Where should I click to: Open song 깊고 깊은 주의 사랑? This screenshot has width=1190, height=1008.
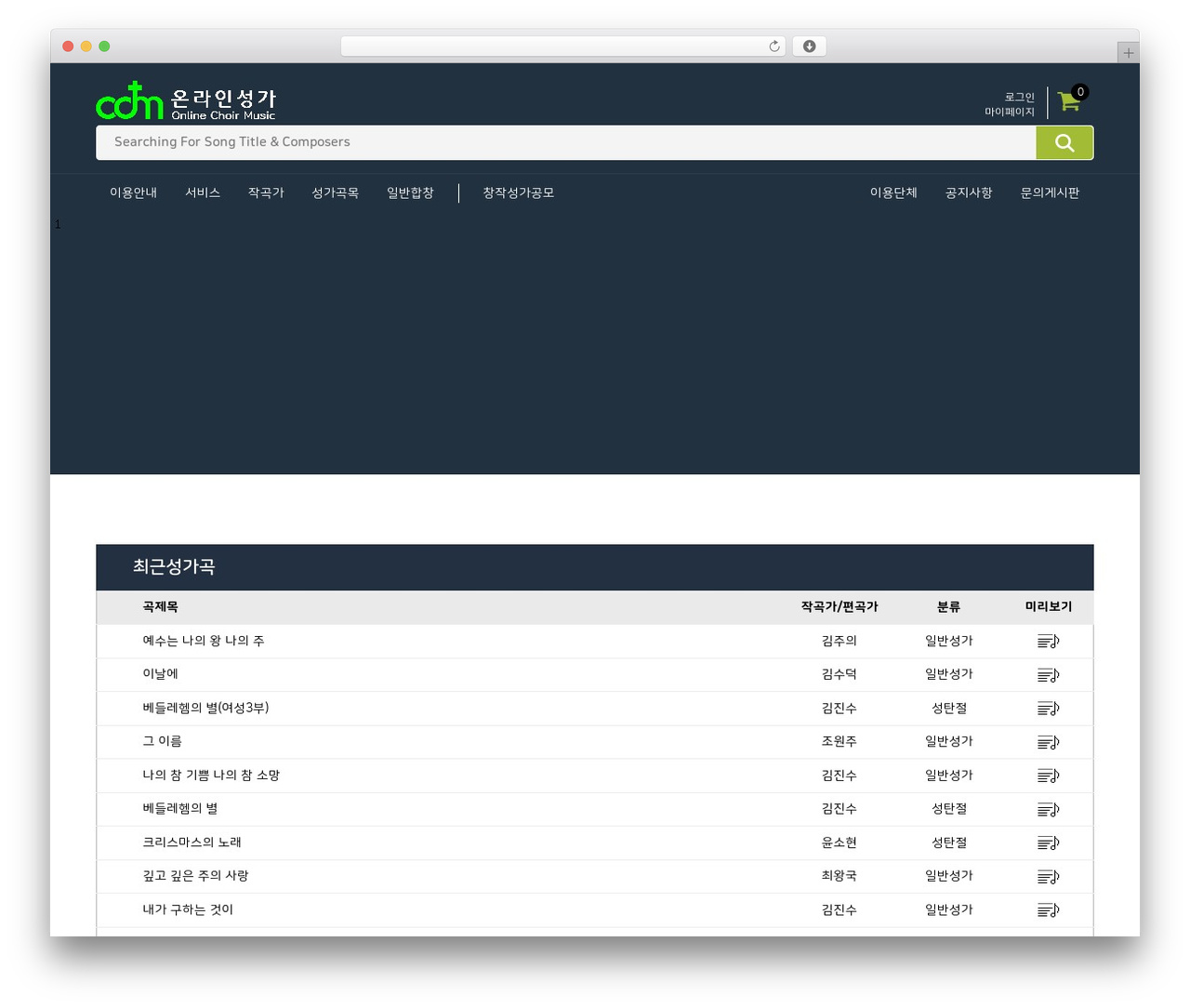195,876
